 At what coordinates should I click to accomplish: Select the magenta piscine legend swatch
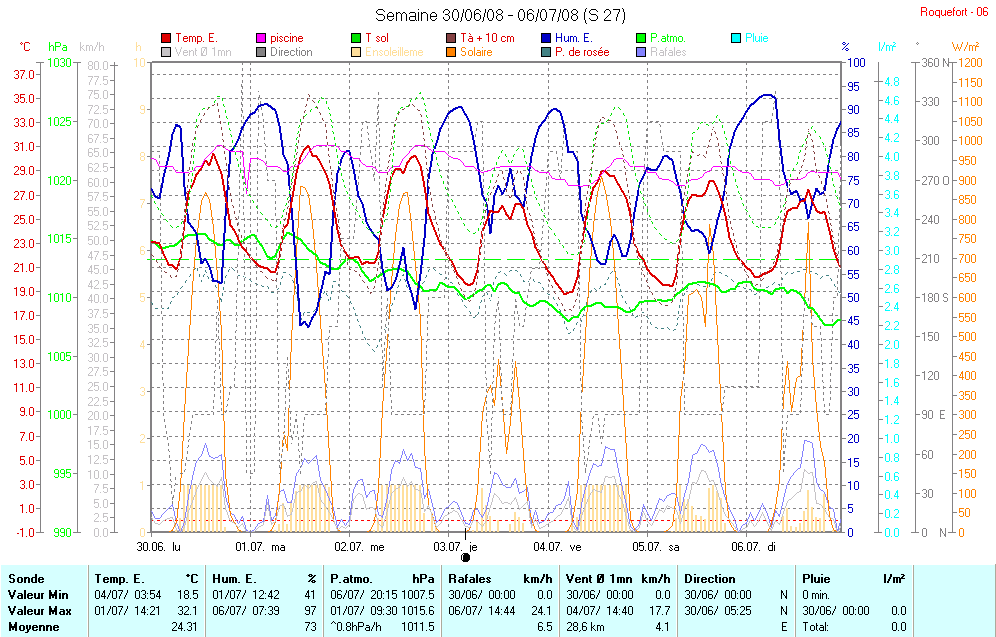[261, 38]
